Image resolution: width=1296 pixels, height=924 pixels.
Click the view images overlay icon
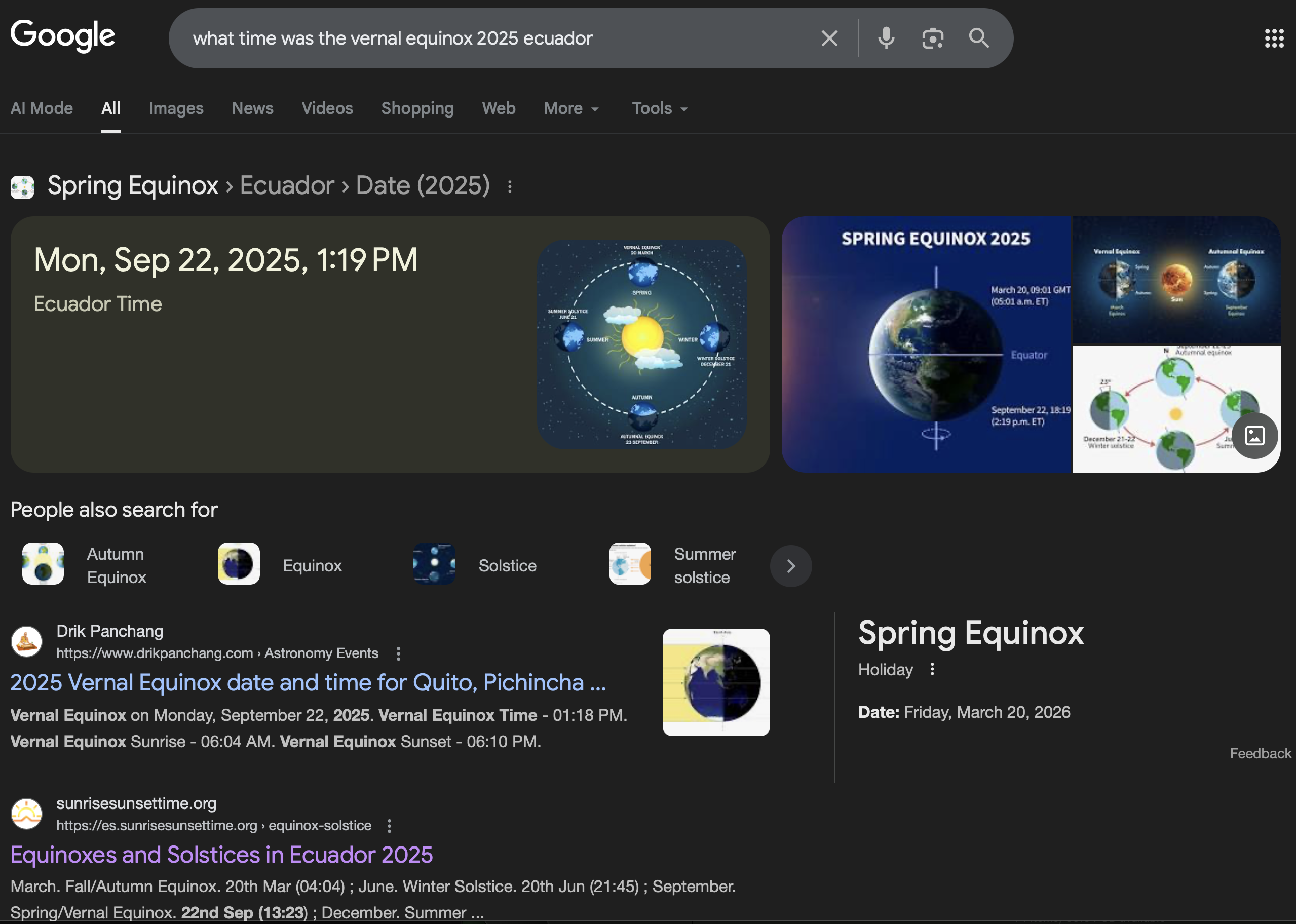pyautogui.click(x=1254, y=436)
